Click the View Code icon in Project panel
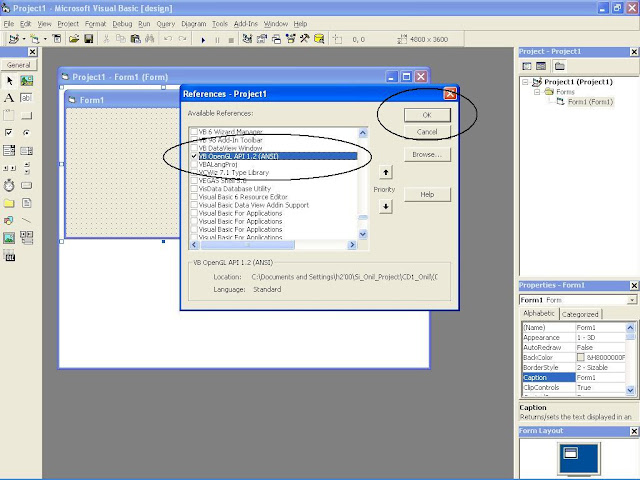The width and height of the screenshot is (640, 480). coord(527,66)
